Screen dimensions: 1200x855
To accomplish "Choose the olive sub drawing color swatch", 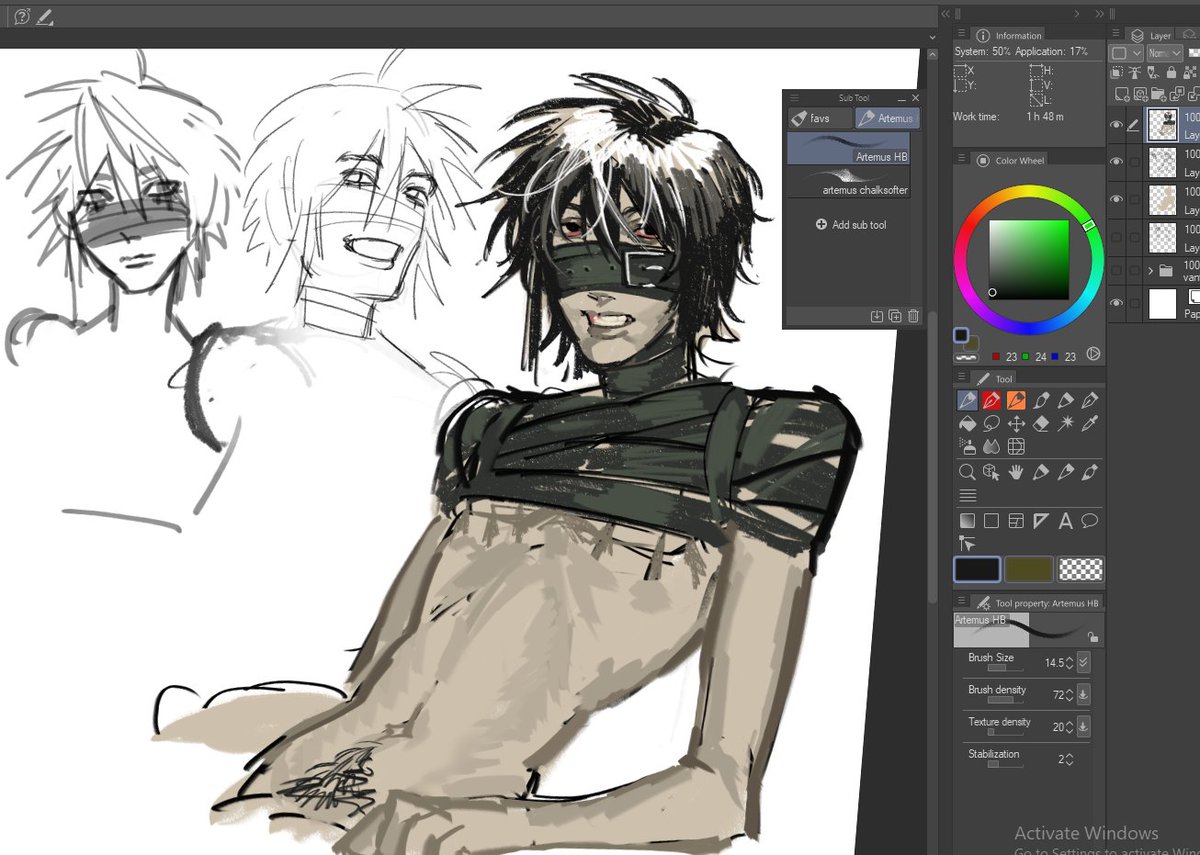I will click(1028, 569).
